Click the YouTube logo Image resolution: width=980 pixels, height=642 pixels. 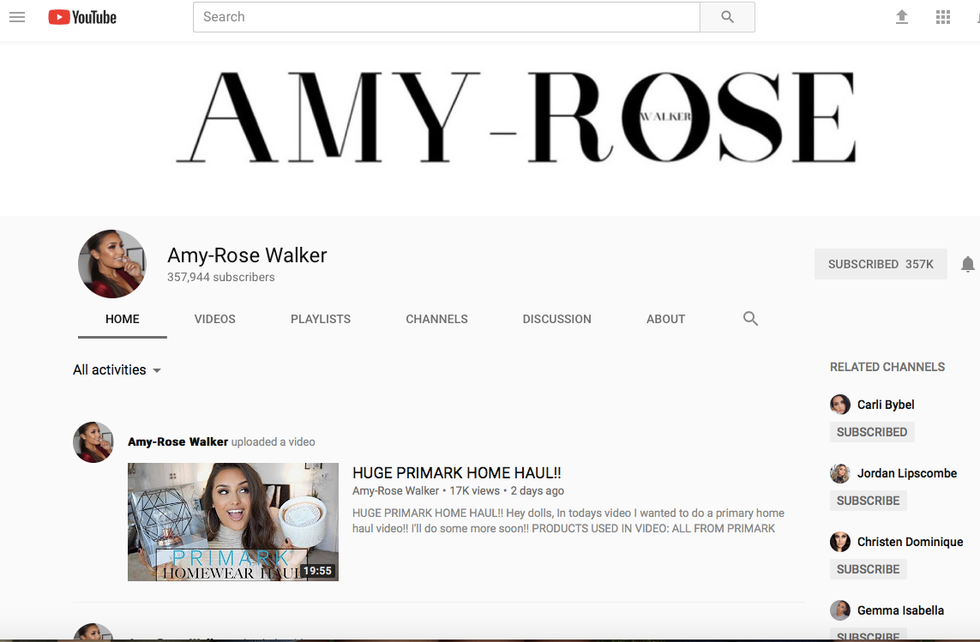pyautogui.click(x=82, y=17)
